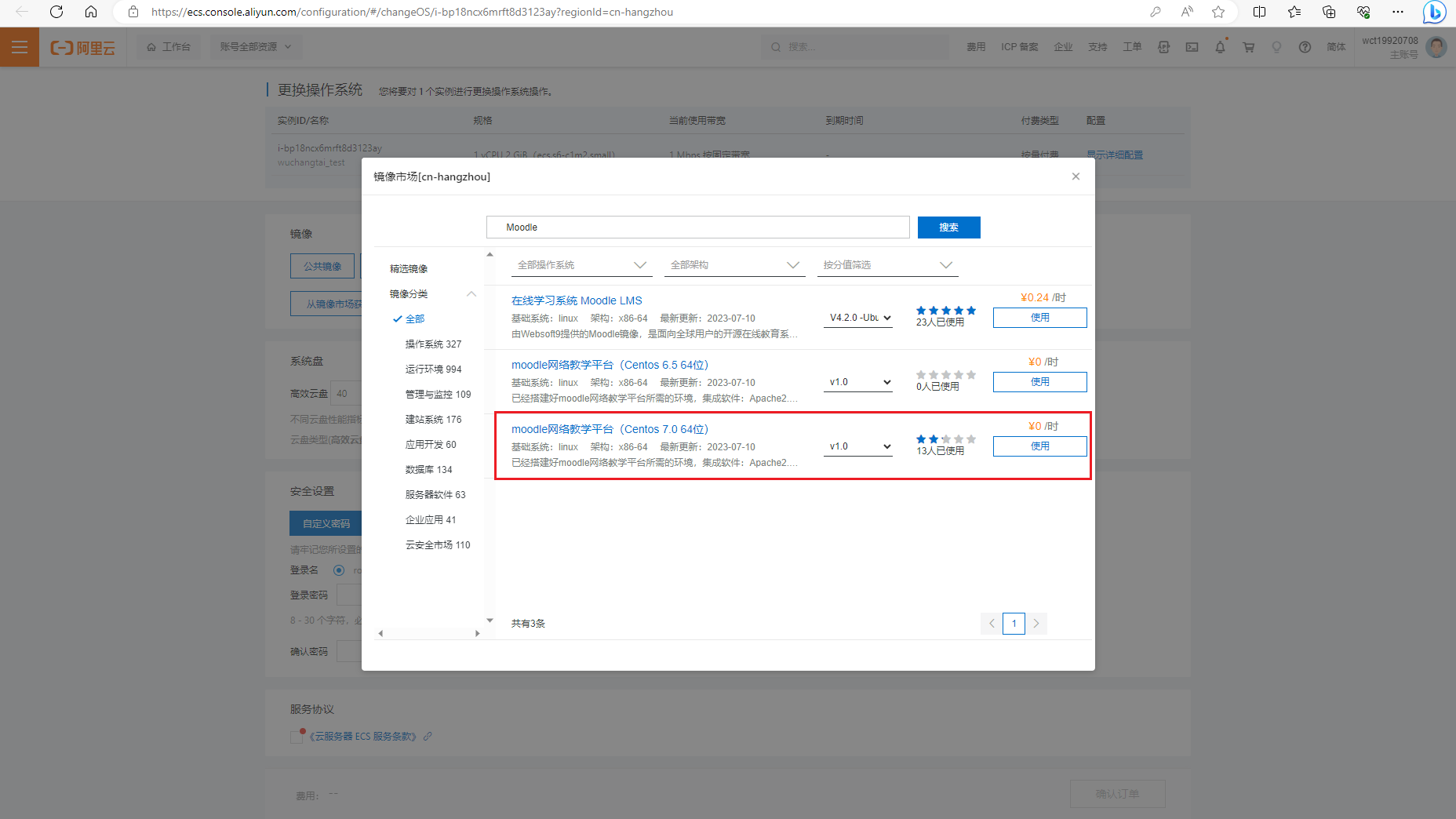Click the read aloud icon in address bar
Viewport: 1456px width, 819px height.
(x=1187, y=12)
